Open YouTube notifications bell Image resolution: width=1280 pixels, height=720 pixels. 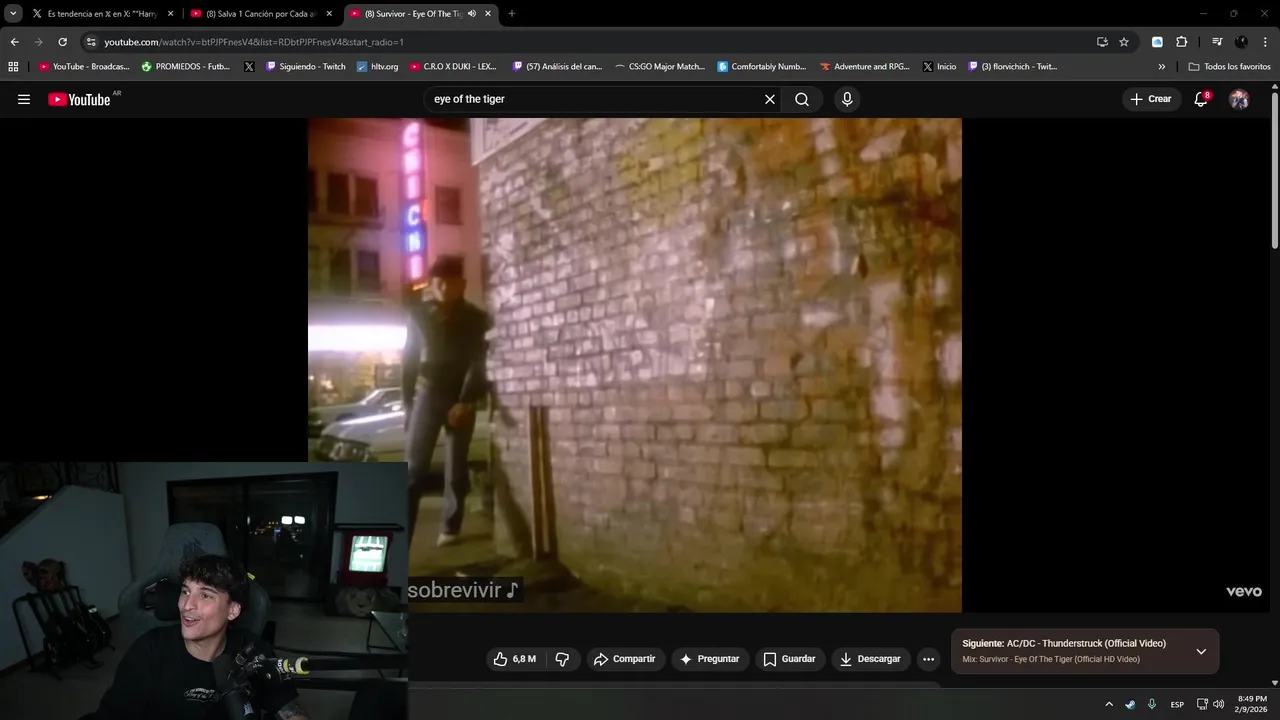click(x=1201, y=99)
